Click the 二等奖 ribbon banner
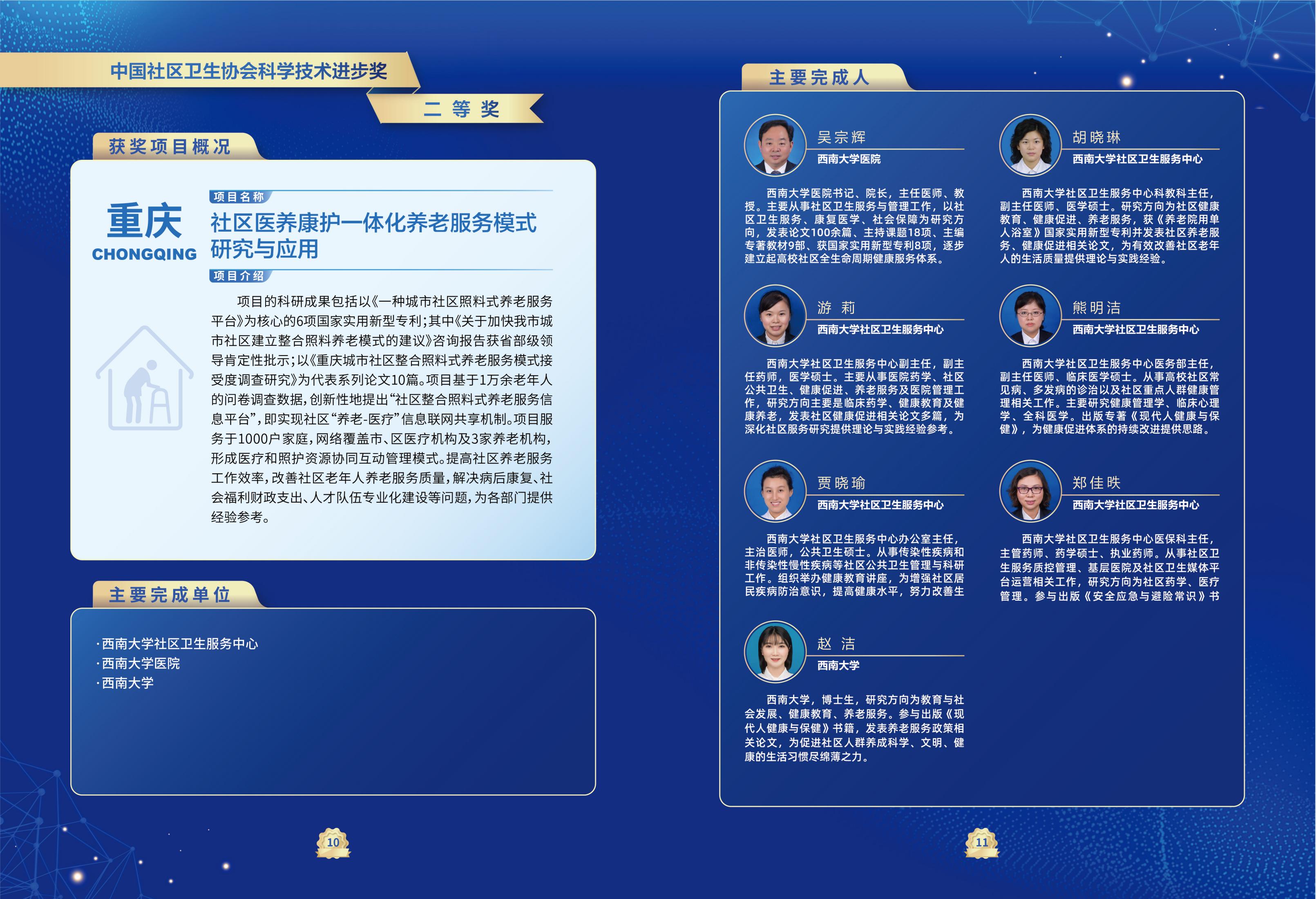This screenshot has height=899, width=1316. tap(456, 109)
